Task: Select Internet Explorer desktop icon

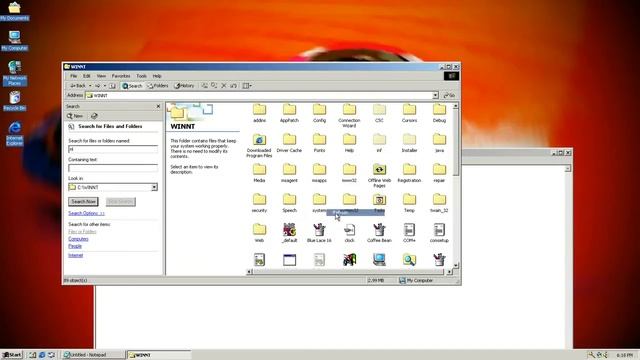Action: tap(14, 133)
